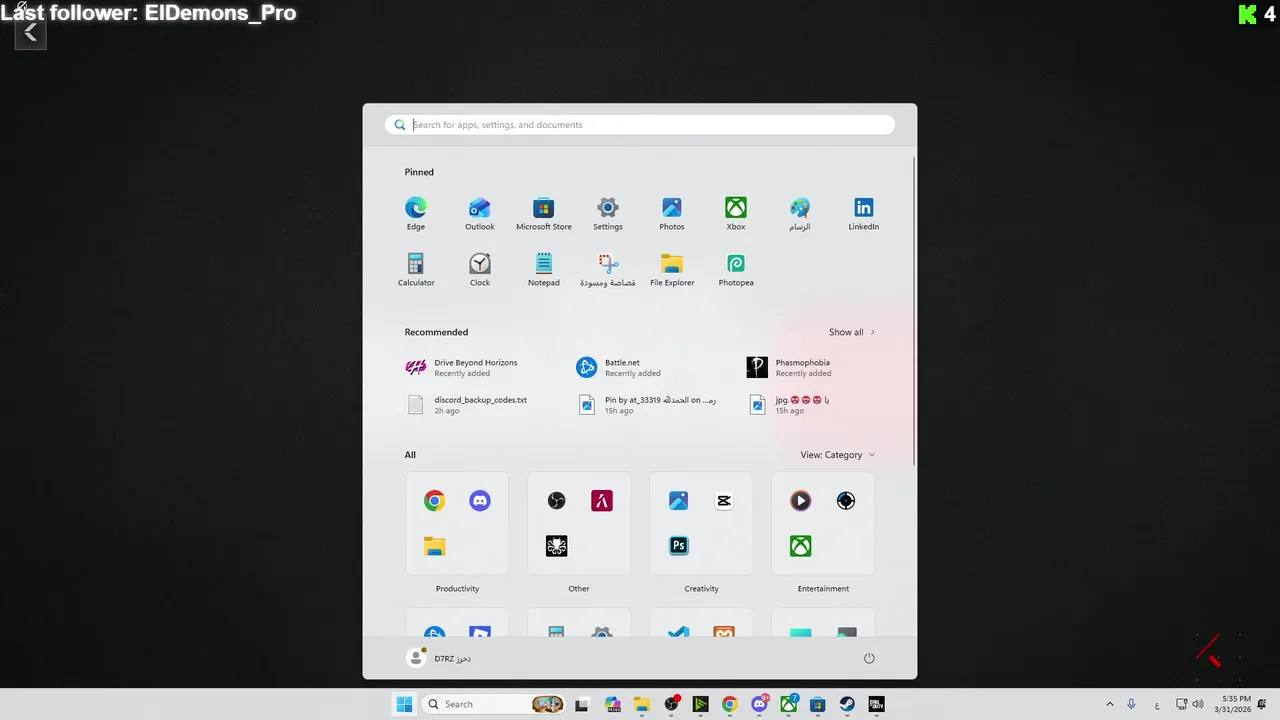Open pinned File Explorer
The height and width of the screenshot is (720, 1280).
coord(672,269)
